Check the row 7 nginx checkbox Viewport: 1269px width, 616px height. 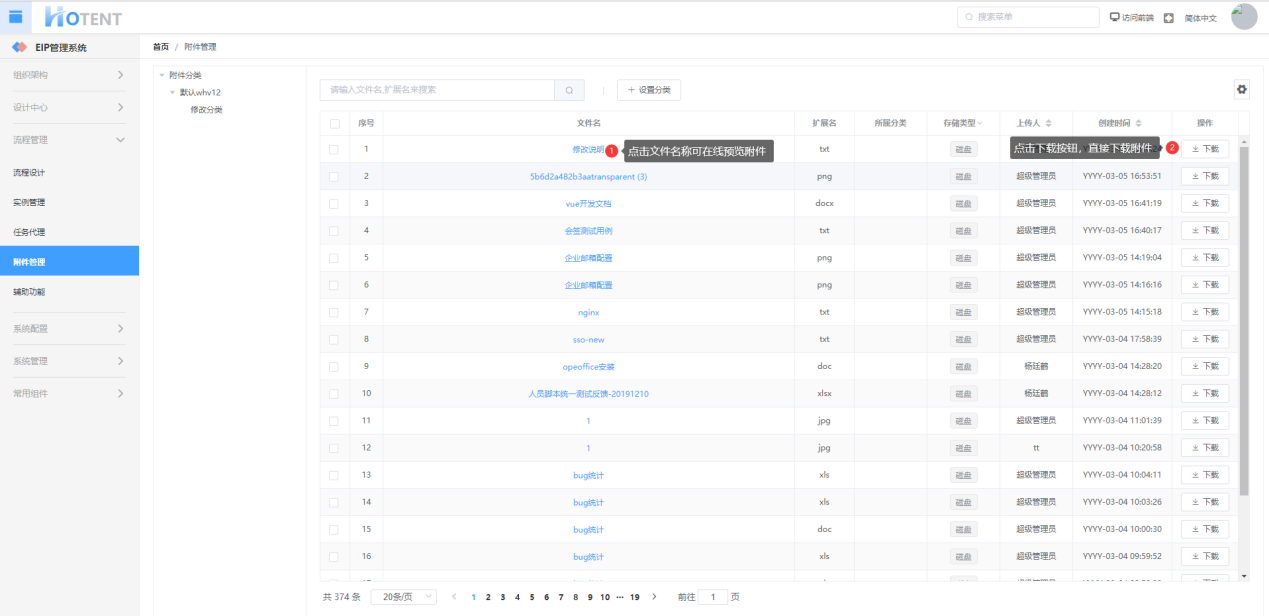(334, 312)
